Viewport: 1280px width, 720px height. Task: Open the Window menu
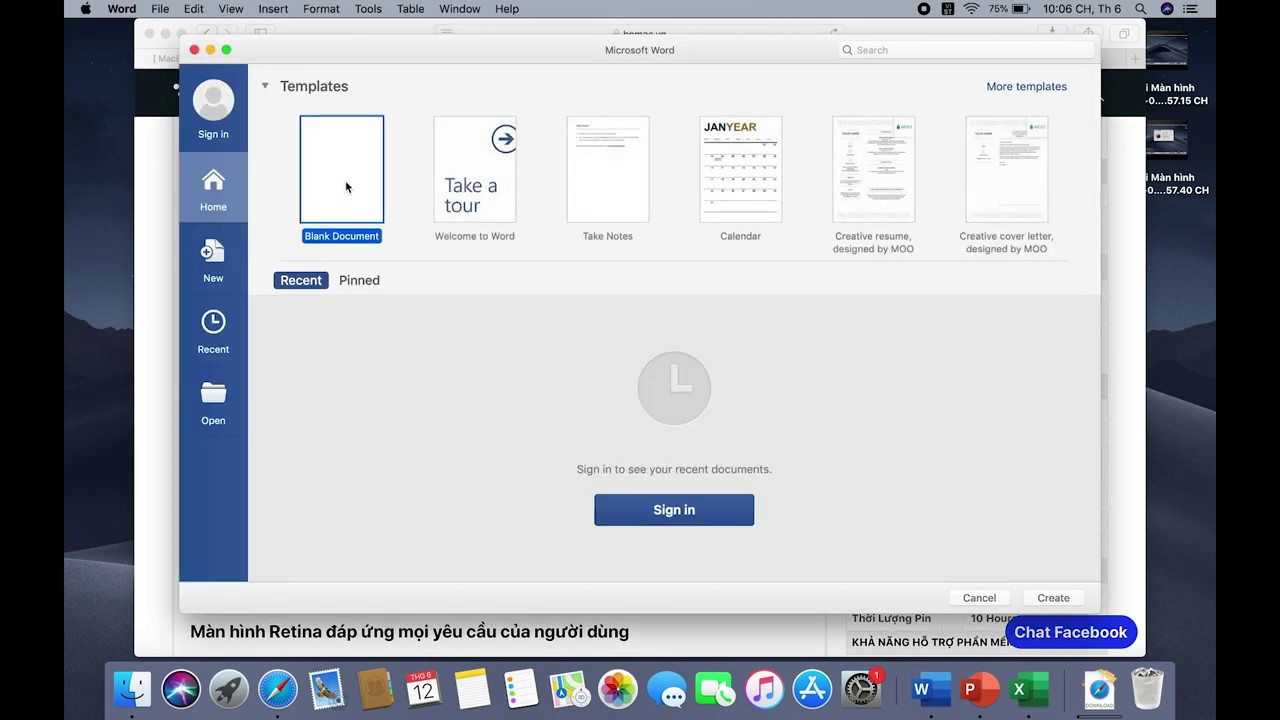point(460,9)
